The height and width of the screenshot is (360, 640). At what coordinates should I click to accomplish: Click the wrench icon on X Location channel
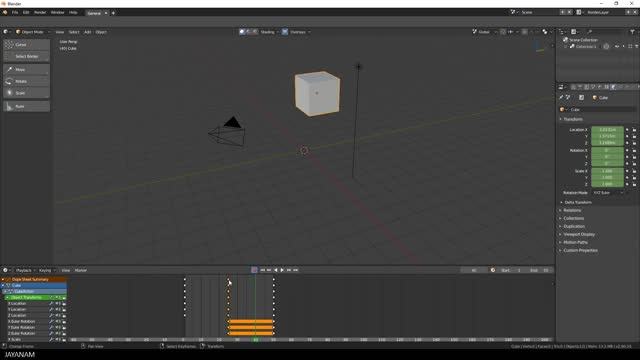tap(51, 304)
